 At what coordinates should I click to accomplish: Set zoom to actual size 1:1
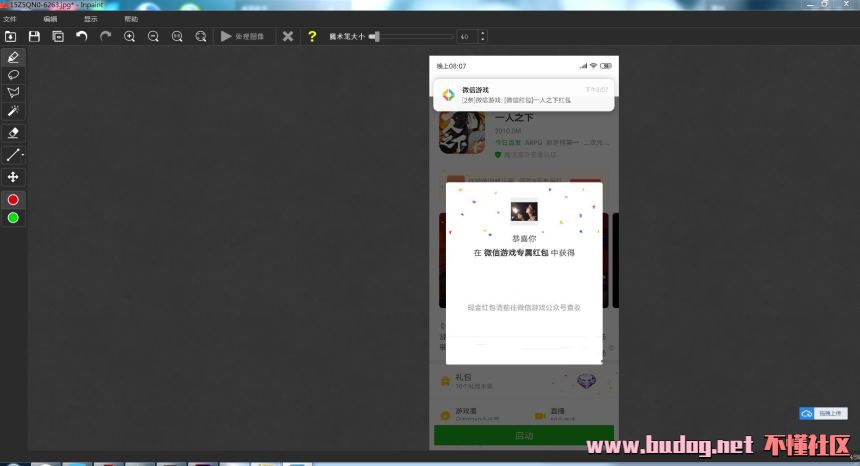[177, 37]
